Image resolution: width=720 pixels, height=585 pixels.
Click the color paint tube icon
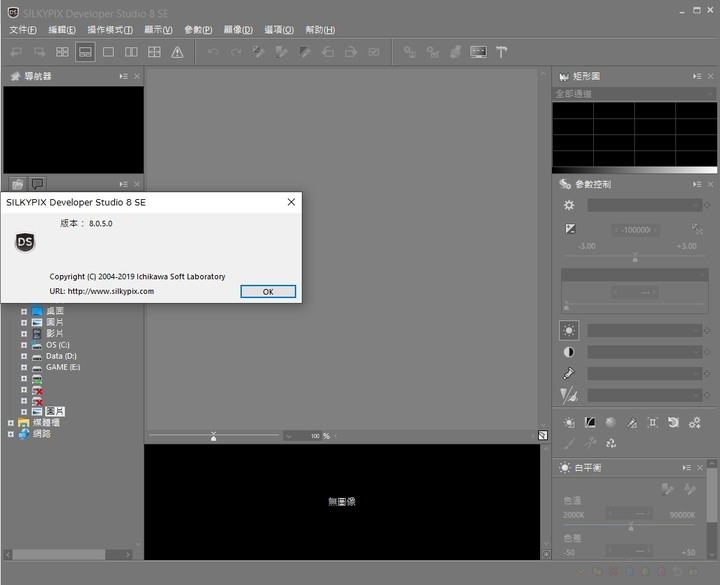[x=569, y=374]
